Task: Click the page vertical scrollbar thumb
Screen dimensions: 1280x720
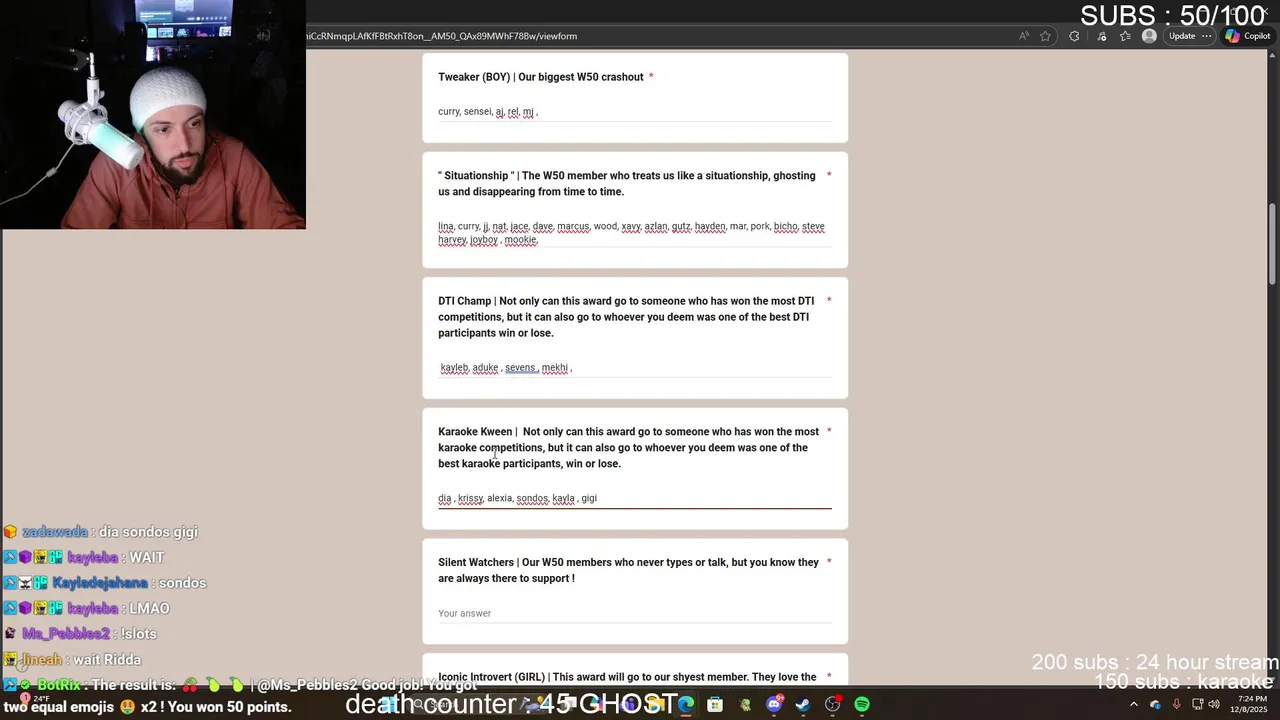Action: tap(1273, 245)
